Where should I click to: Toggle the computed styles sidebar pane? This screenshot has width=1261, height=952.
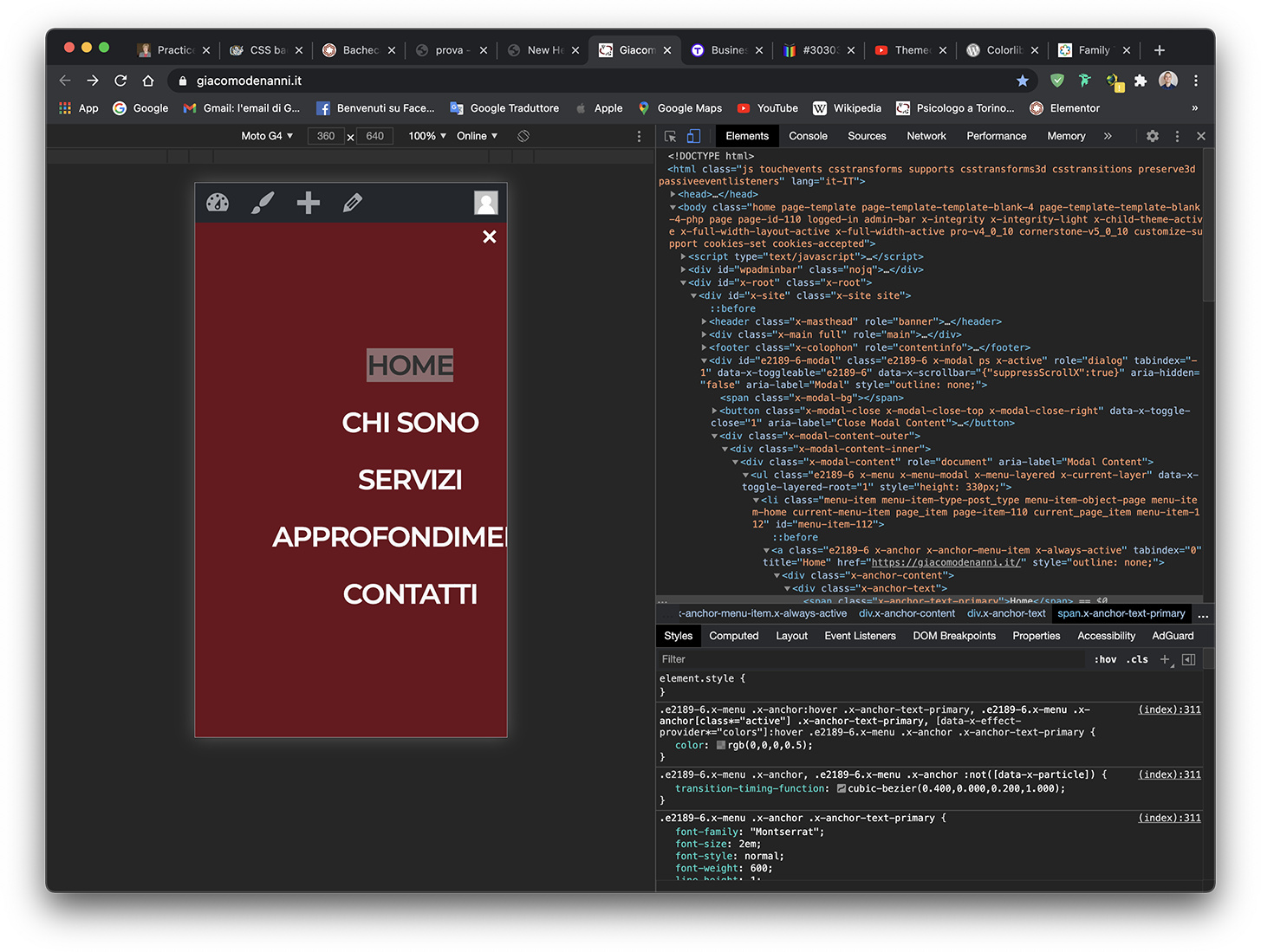pyautogui.click(x=1189, y=660)
